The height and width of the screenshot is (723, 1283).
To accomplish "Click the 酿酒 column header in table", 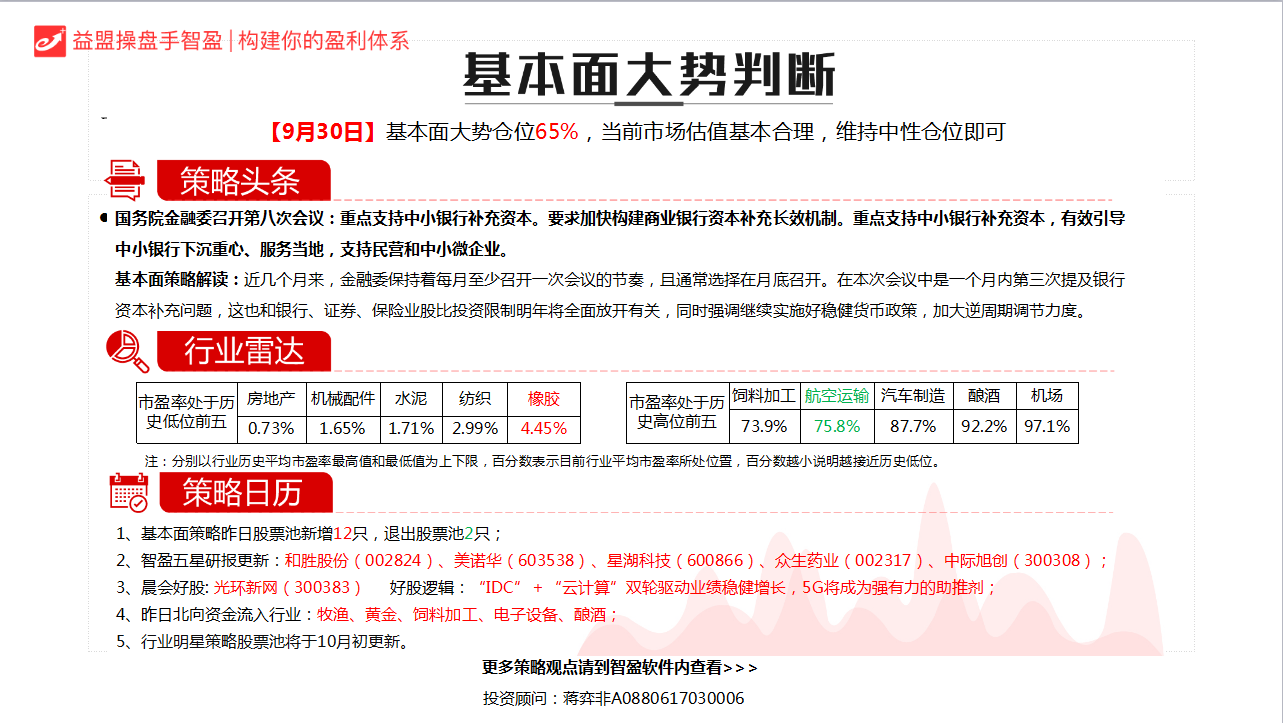I will pos(984,396).
